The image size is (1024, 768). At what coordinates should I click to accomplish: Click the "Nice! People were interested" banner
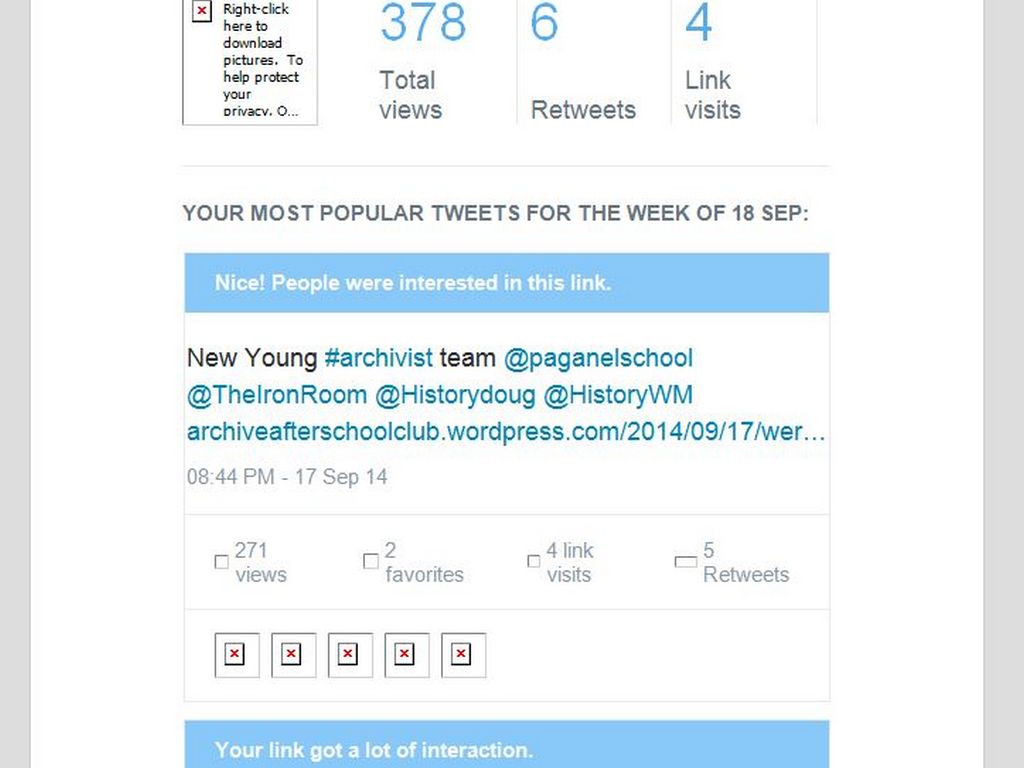click(x=506, y=283)
